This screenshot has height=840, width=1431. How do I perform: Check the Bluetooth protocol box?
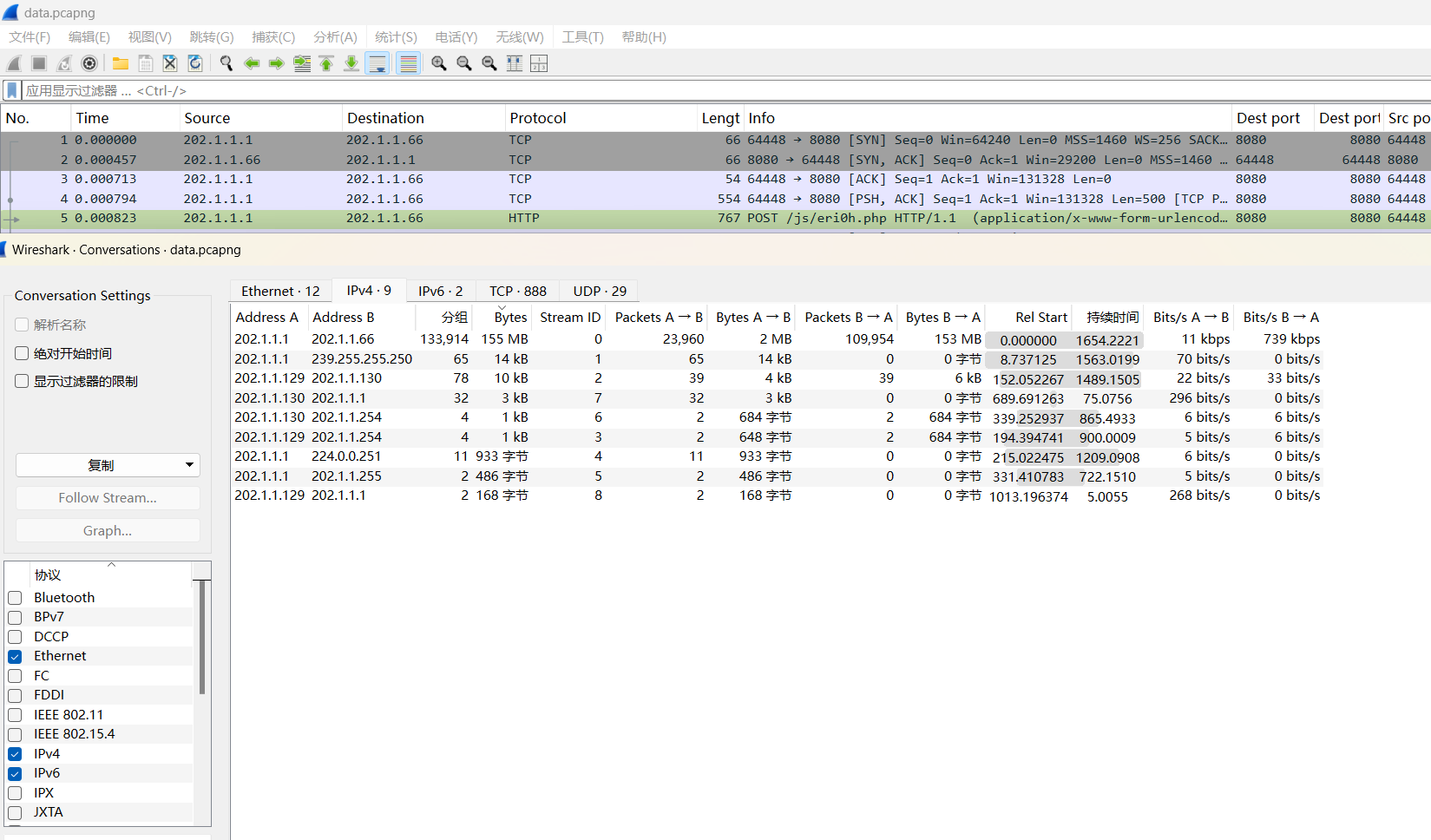[15, 598]
